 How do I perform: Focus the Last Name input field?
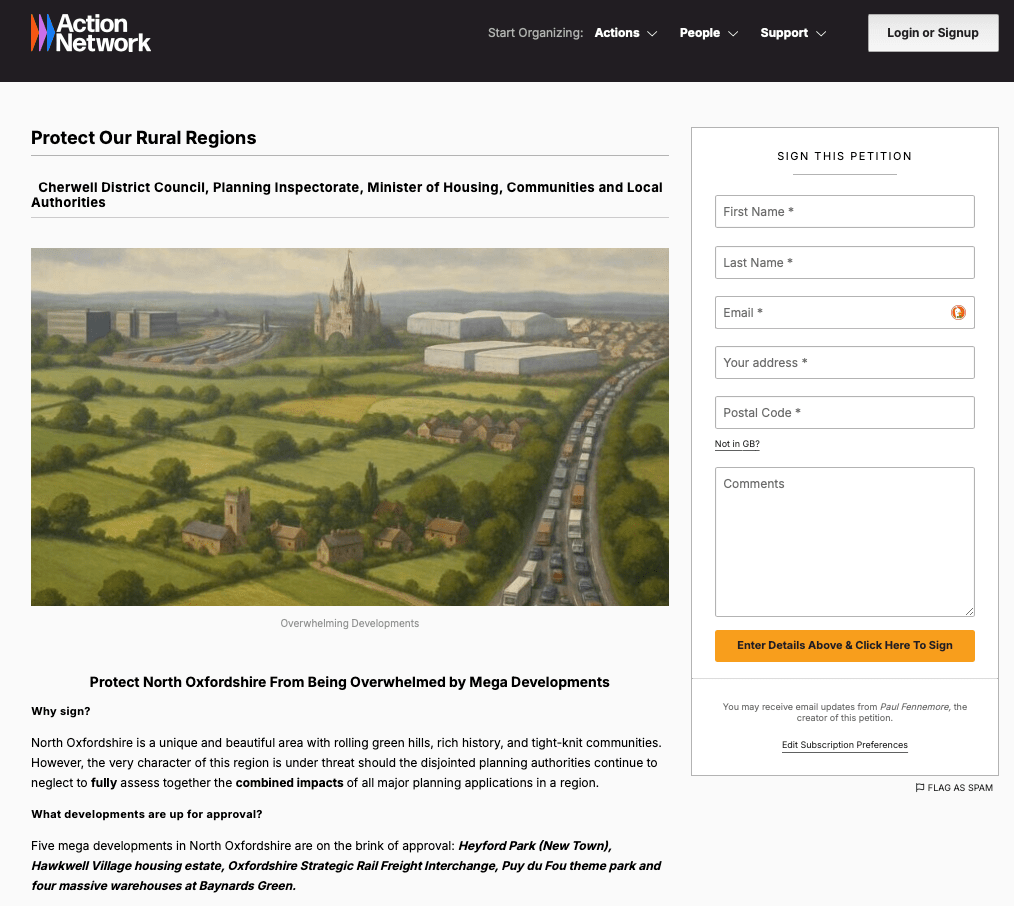(844, 263)
